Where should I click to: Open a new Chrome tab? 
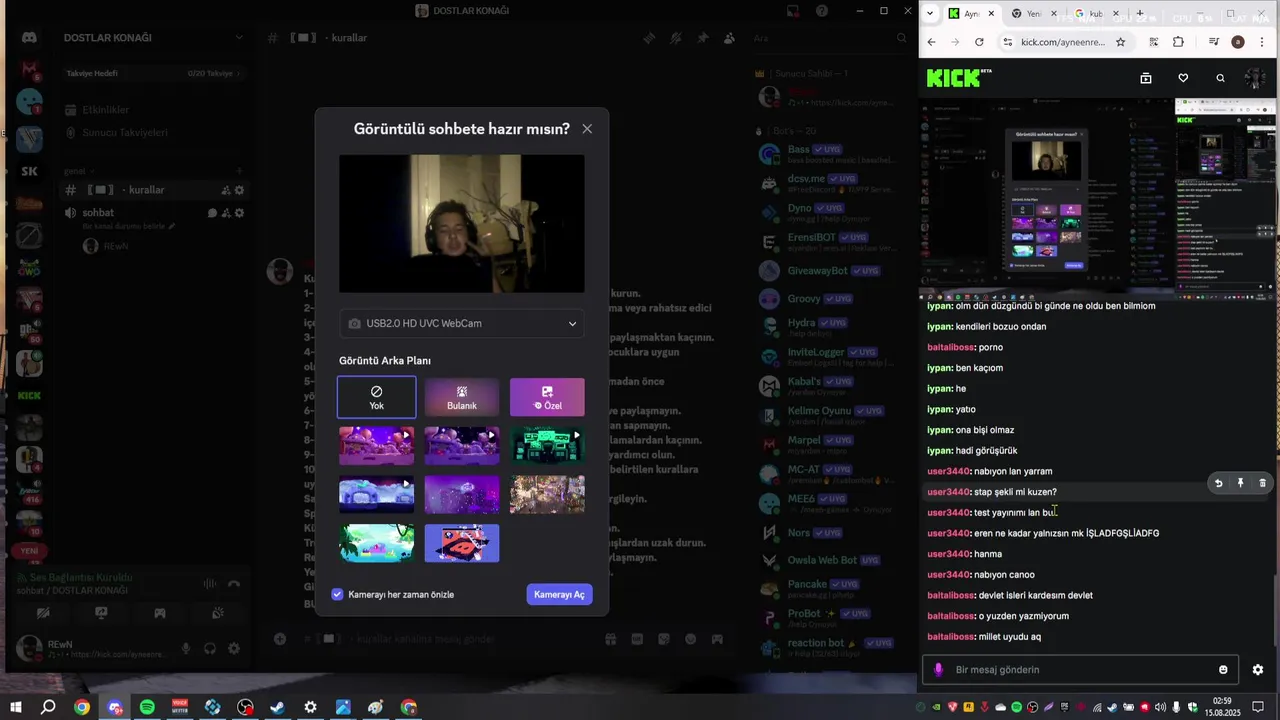pyautogui.click(x=1139, y=14)
